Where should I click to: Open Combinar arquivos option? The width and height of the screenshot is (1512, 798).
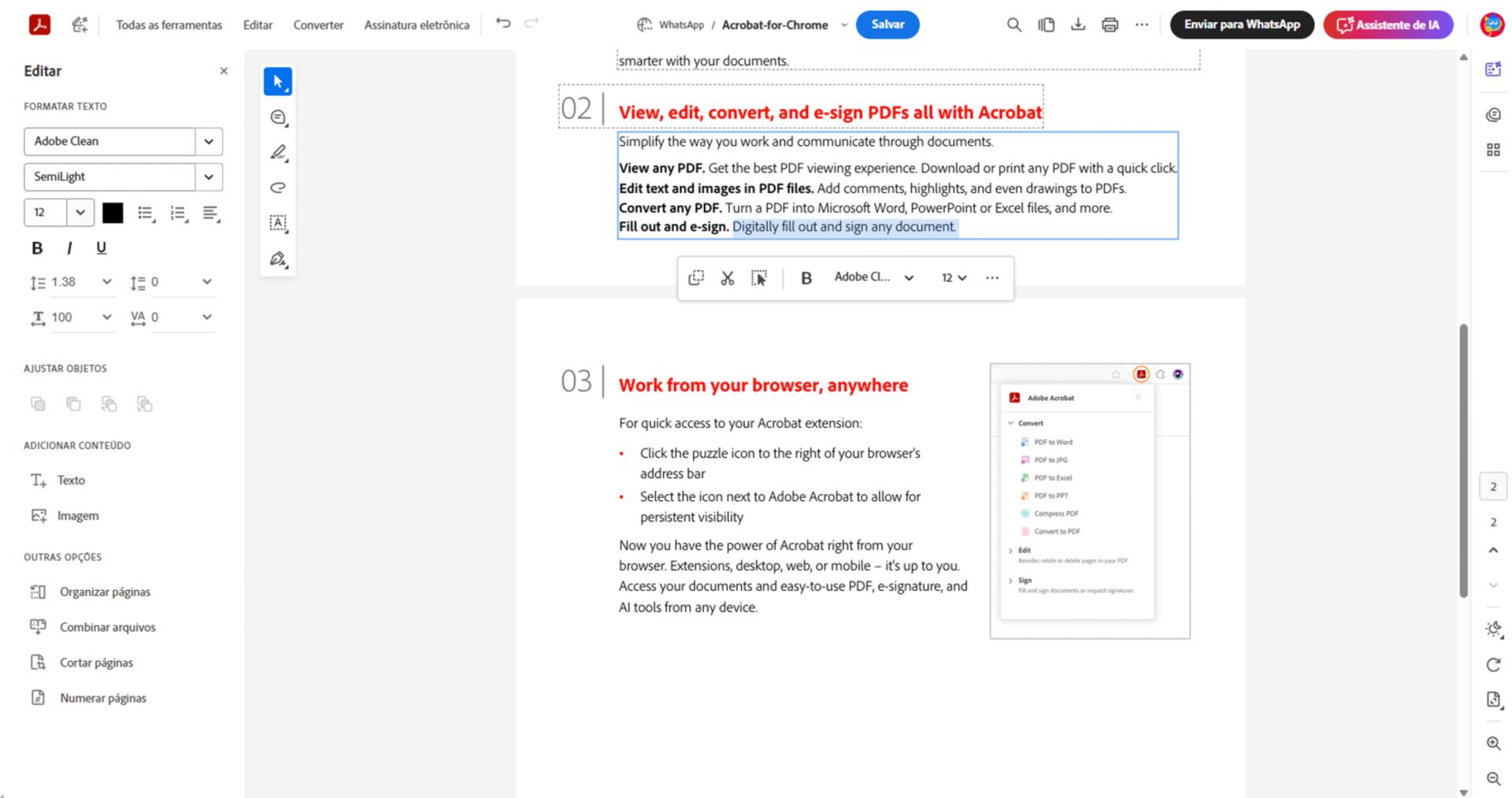tap(93, 628)
